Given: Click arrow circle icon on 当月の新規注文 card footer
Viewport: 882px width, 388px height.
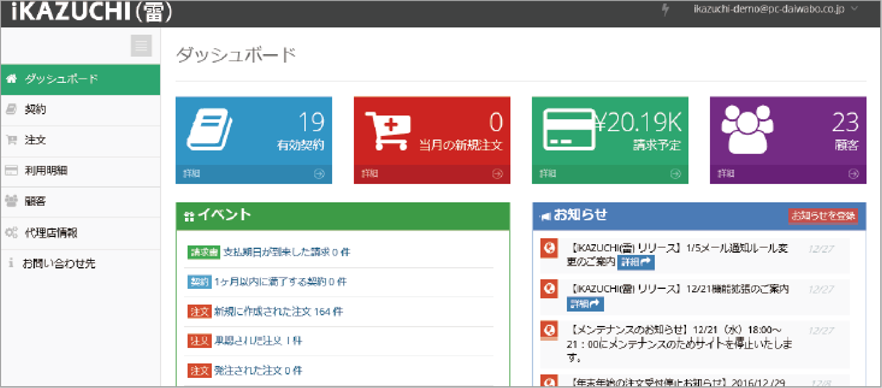Looking at the screenshot, I should coord(497,174).
